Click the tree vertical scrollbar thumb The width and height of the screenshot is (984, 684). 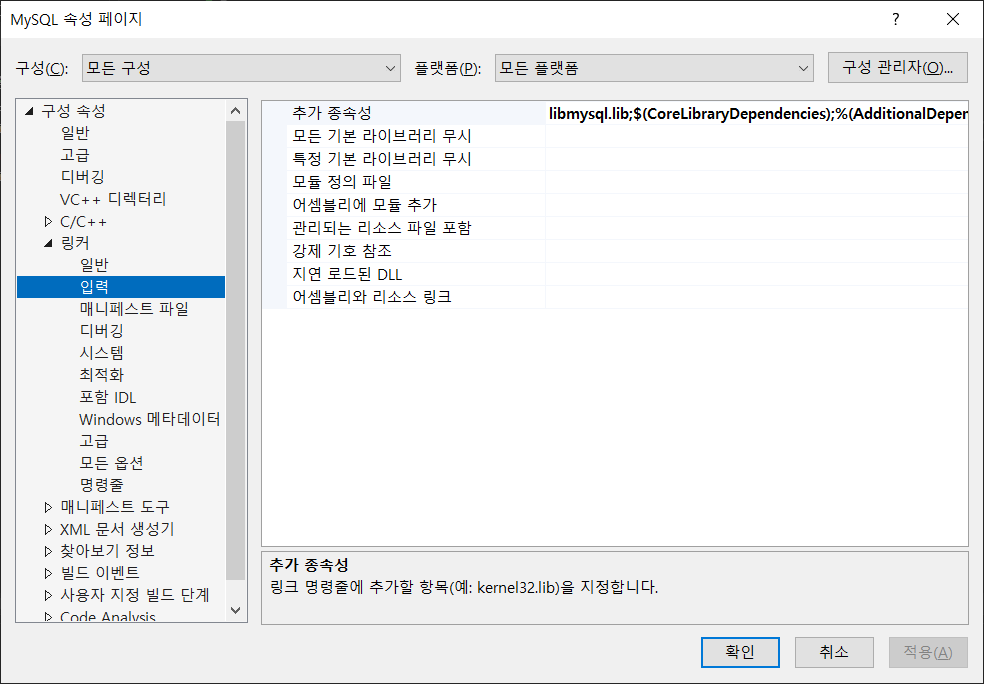[x=235, y=350]
